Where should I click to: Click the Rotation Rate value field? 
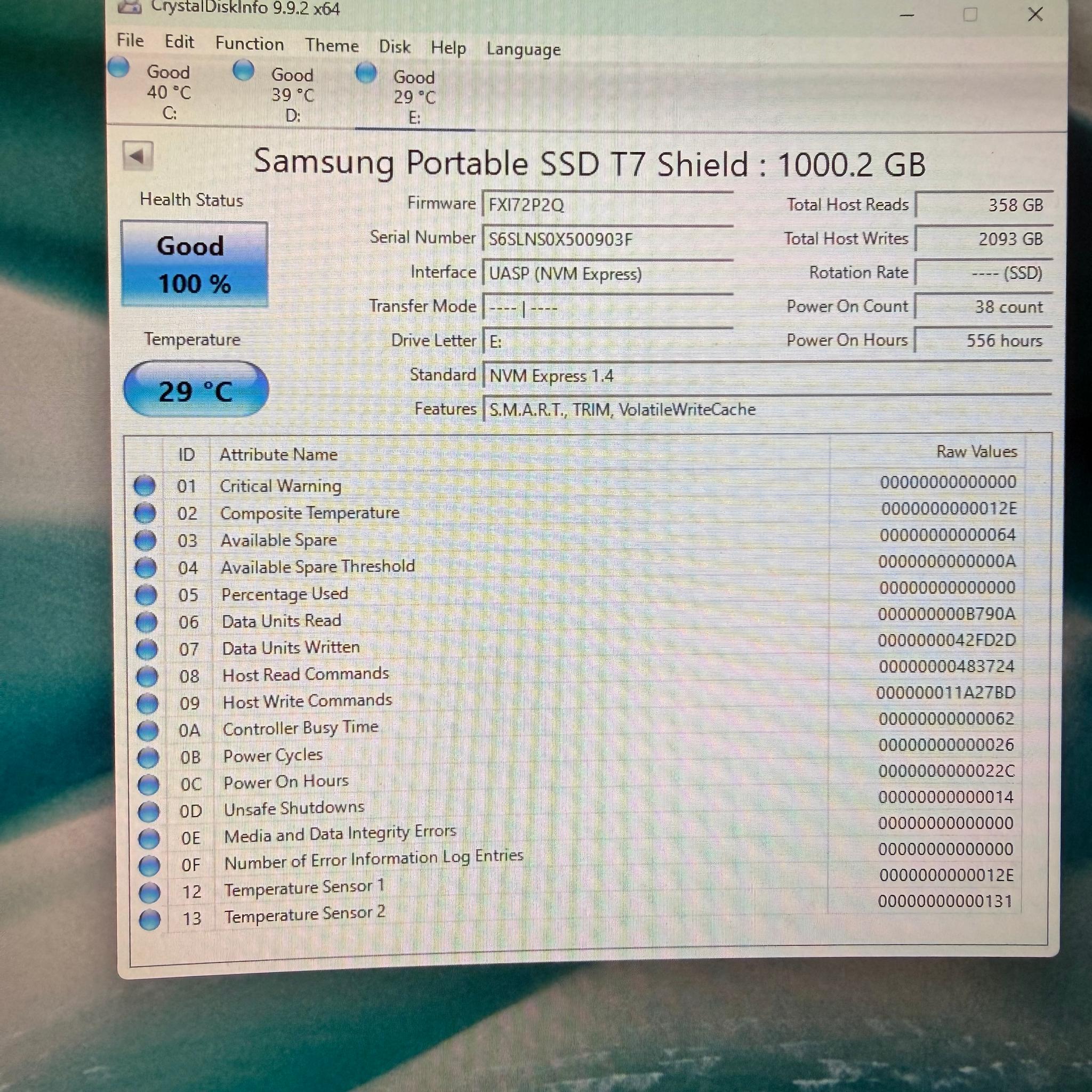pos(983,273)
